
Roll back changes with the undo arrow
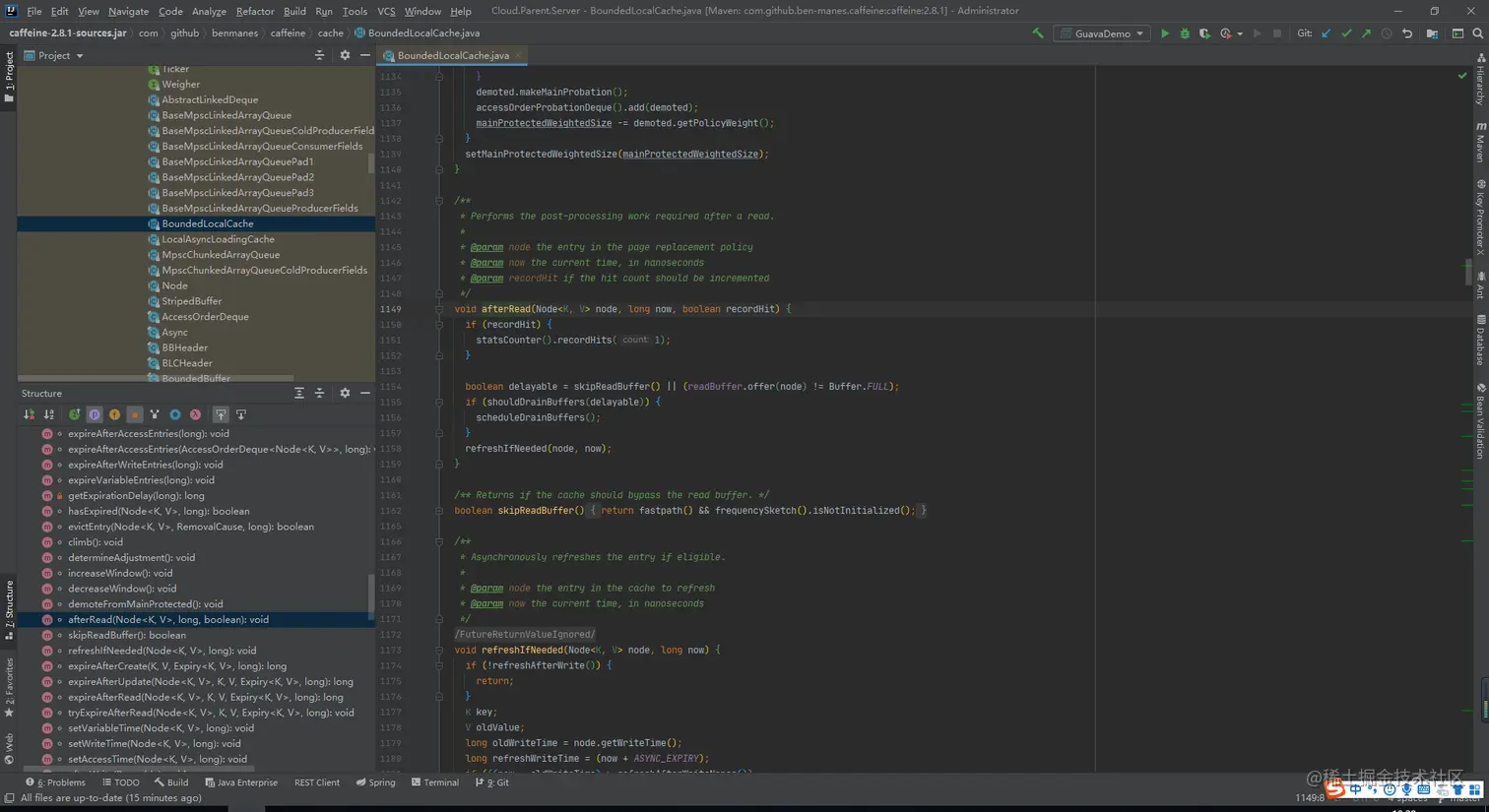click(x=1407, y=33)
